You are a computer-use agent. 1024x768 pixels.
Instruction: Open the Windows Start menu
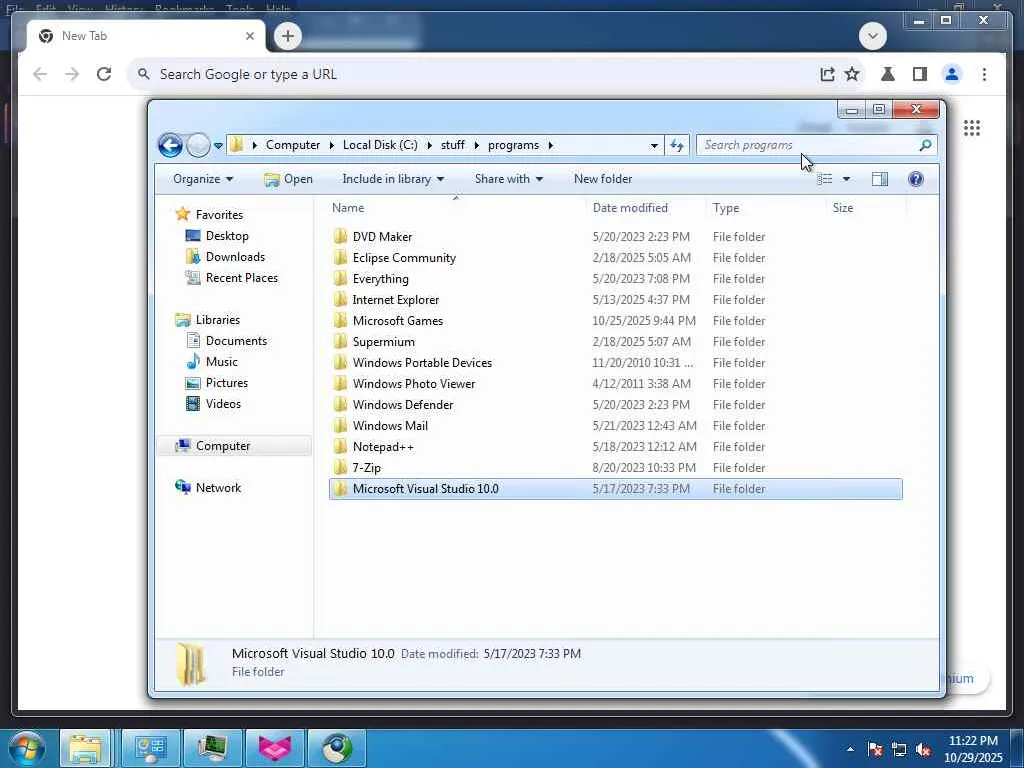25,748
